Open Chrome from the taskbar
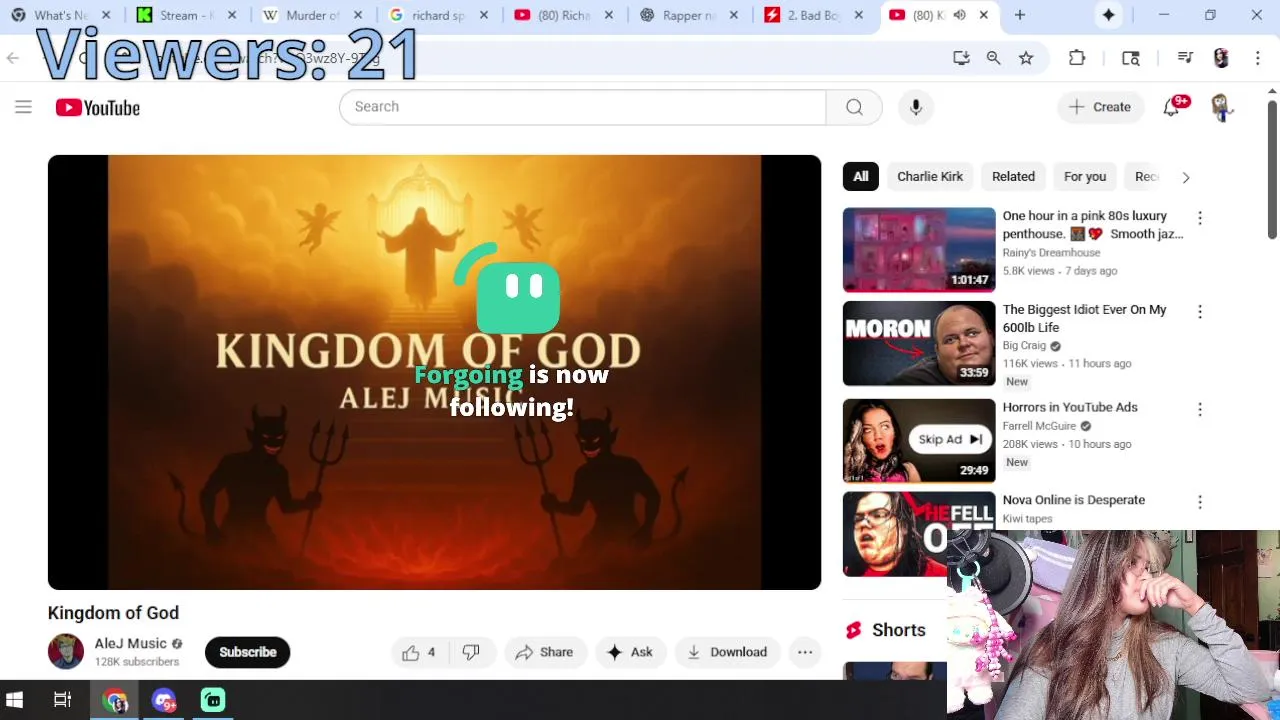Viewport: 1280px width, 720px height. 115,700
